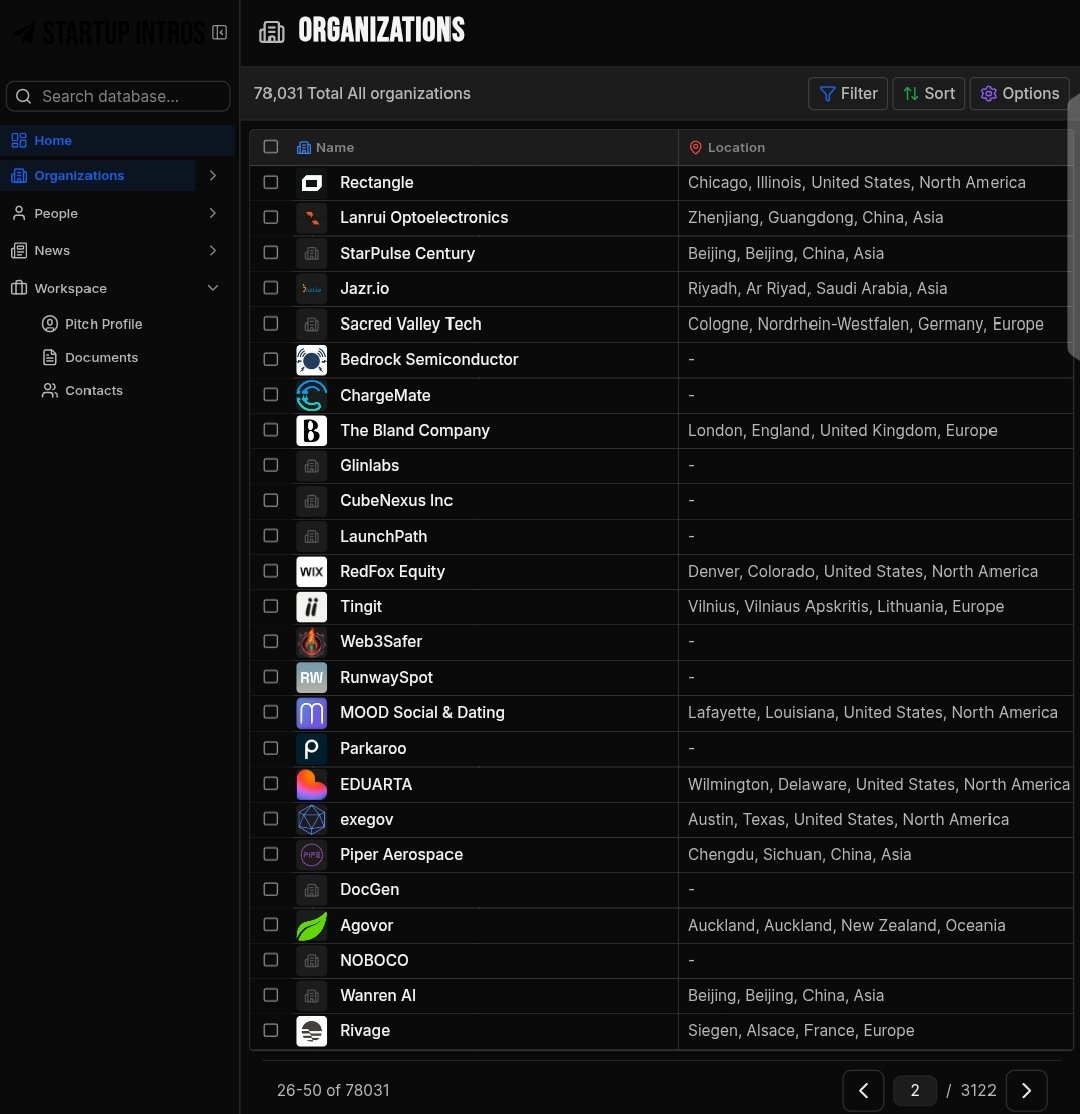Click the page number field
This screenshot has width=1080, height=1114.
click(x=914, y=1091)
